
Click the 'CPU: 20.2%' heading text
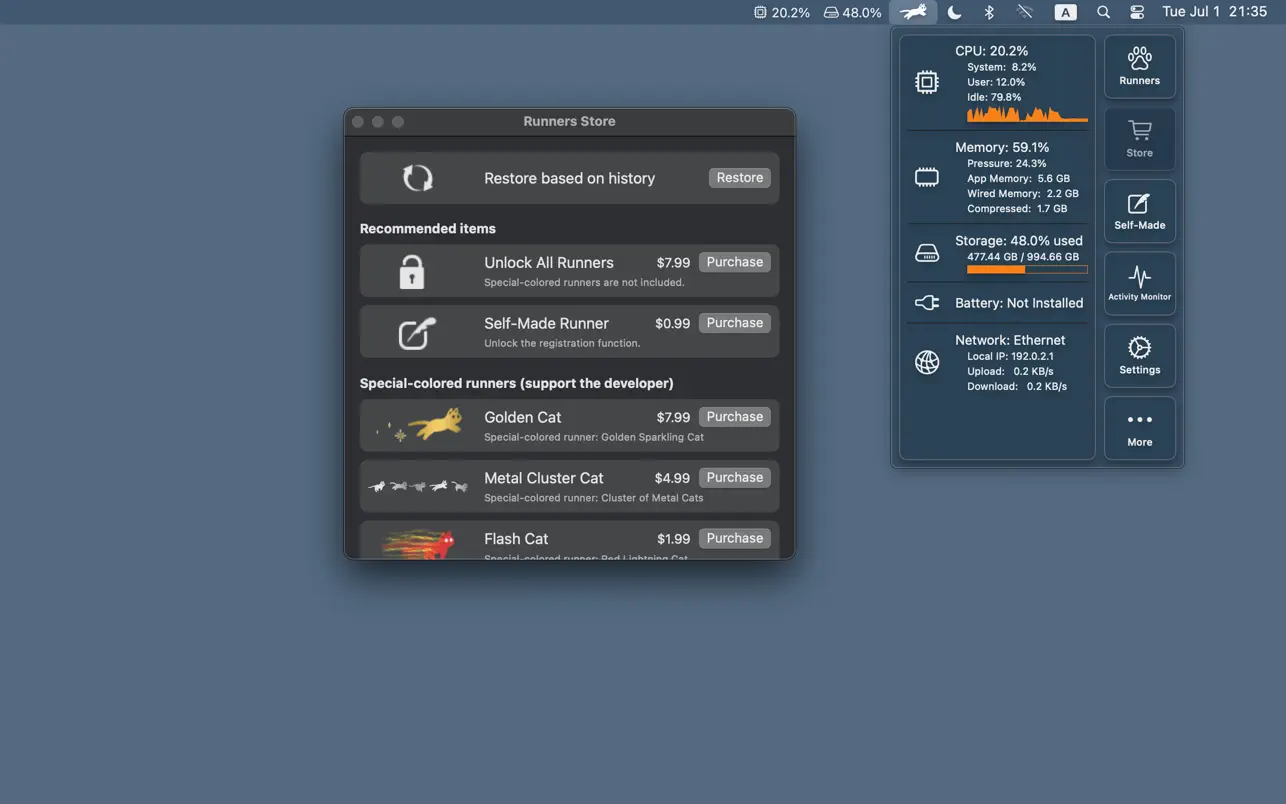pos(991,51)
